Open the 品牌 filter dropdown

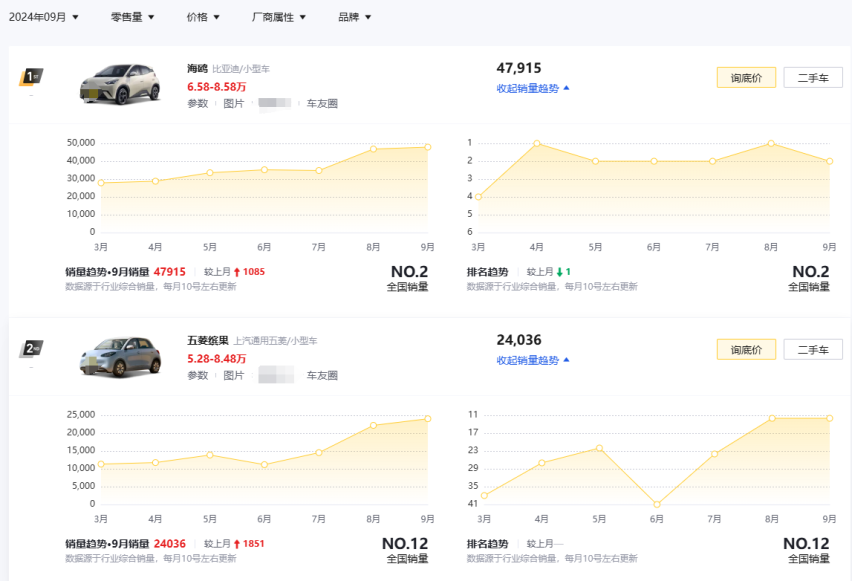coord(354,17)
